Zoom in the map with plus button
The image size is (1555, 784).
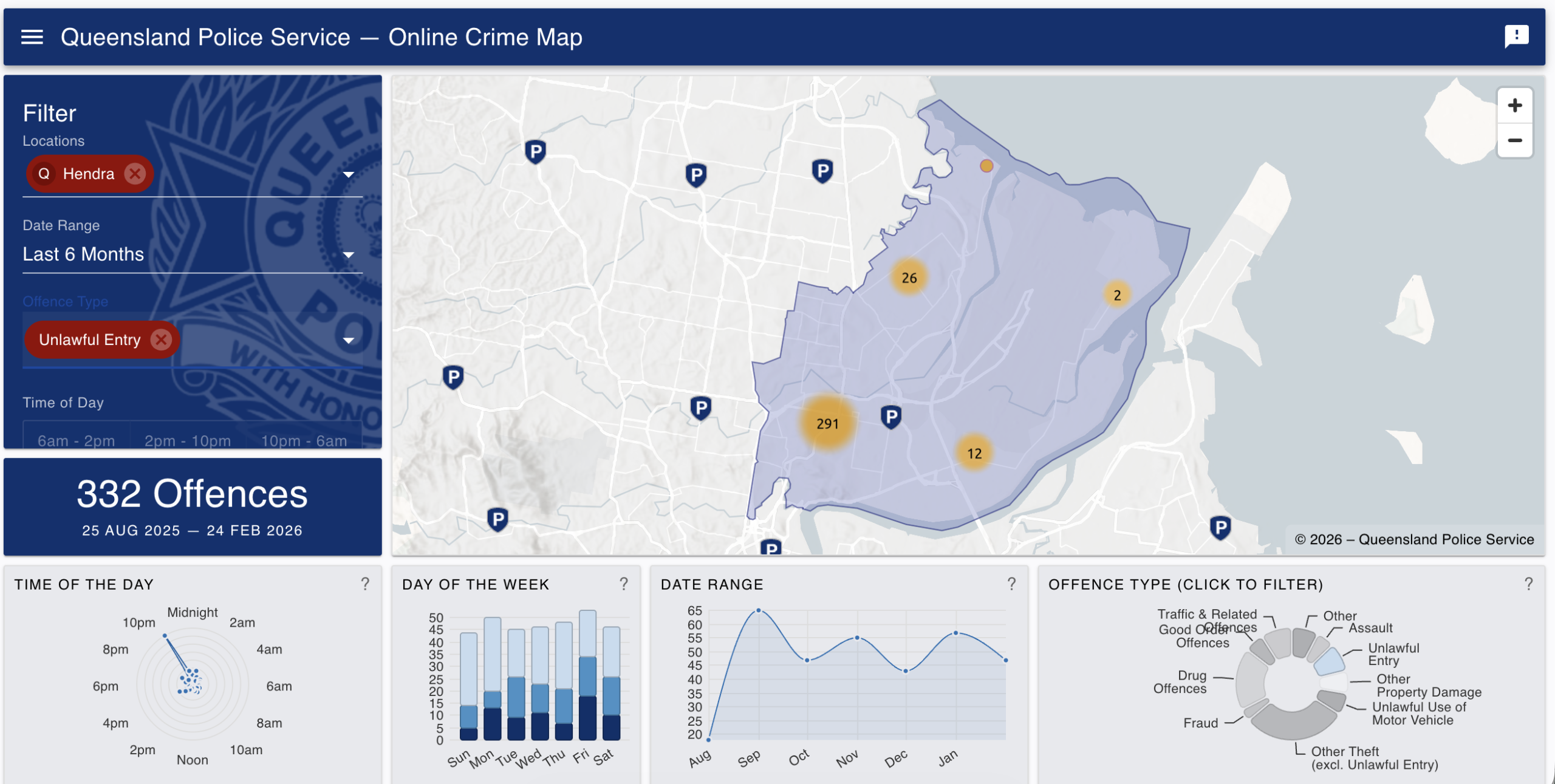1514,106
